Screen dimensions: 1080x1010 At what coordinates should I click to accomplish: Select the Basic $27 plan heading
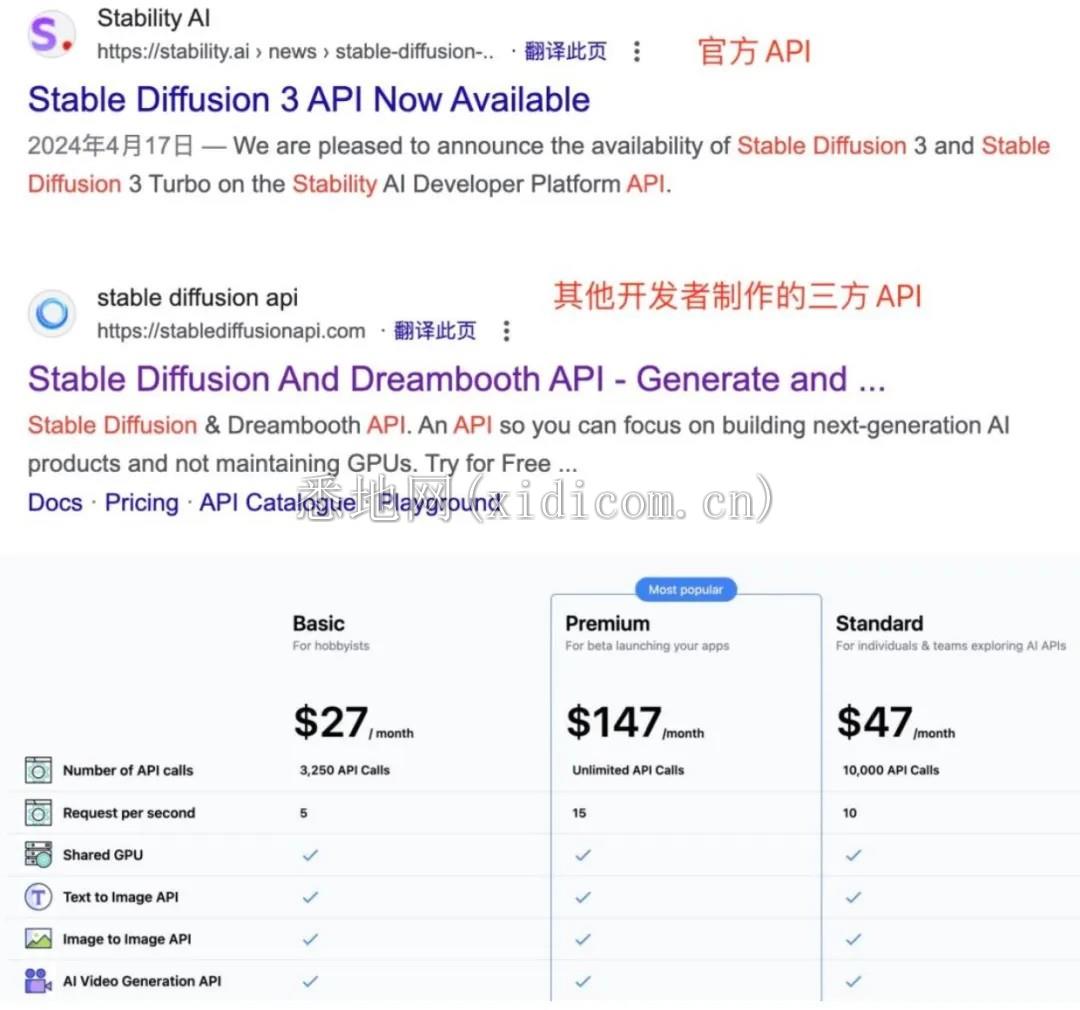tap(318, 624)
